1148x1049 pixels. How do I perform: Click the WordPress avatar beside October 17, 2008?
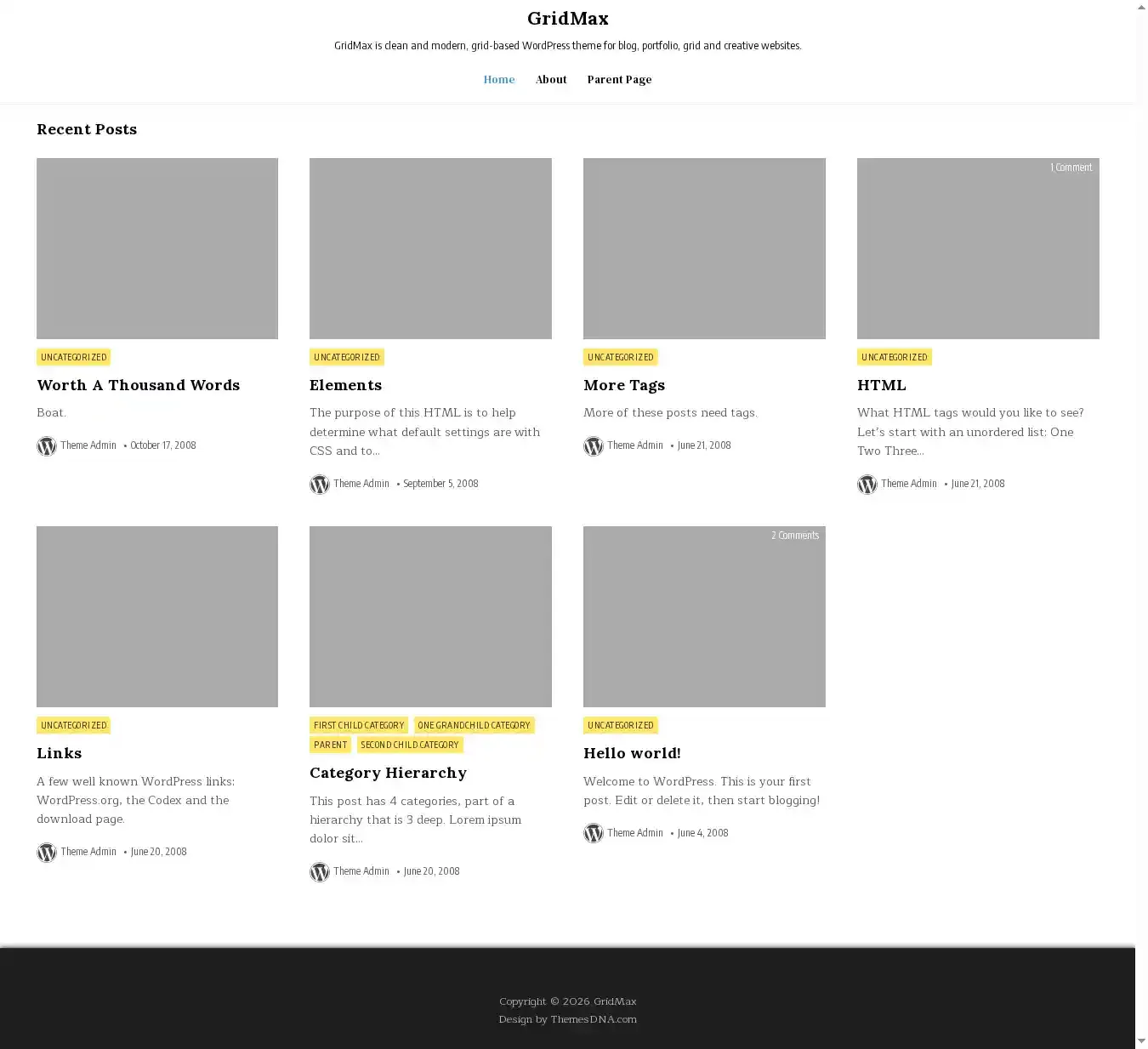(47, 445)
